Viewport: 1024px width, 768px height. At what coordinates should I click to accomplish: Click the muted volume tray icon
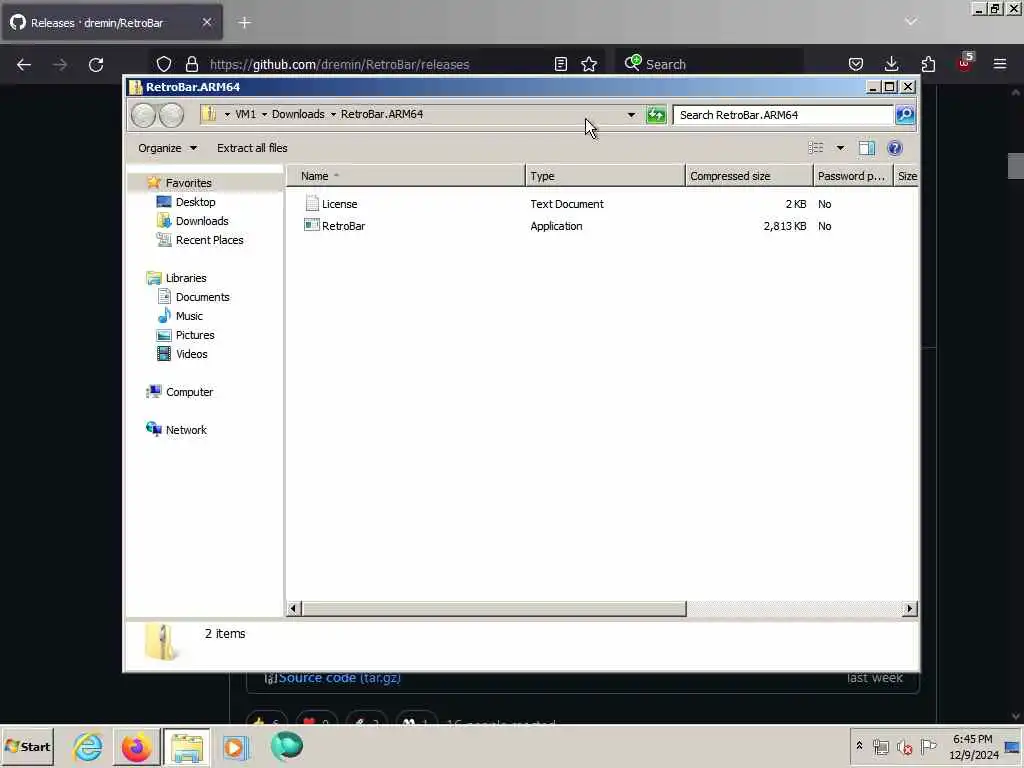(x=904, y=746)
